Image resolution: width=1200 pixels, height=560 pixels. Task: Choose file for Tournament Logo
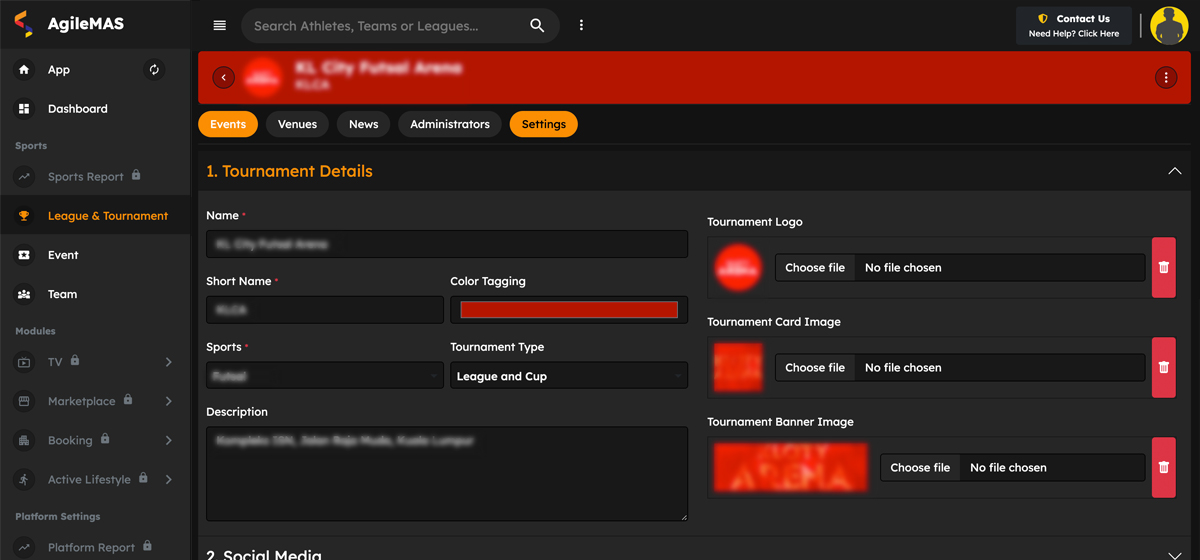pyautogui.click(x=815, y=268)
